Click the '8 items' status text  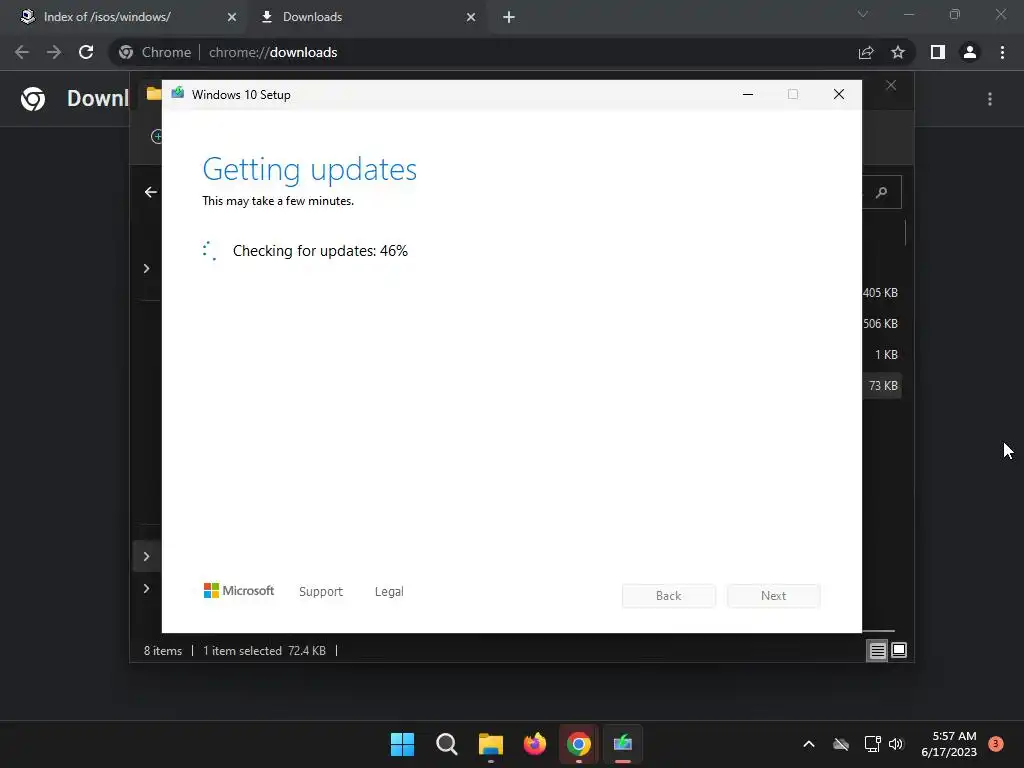(163, 650)
